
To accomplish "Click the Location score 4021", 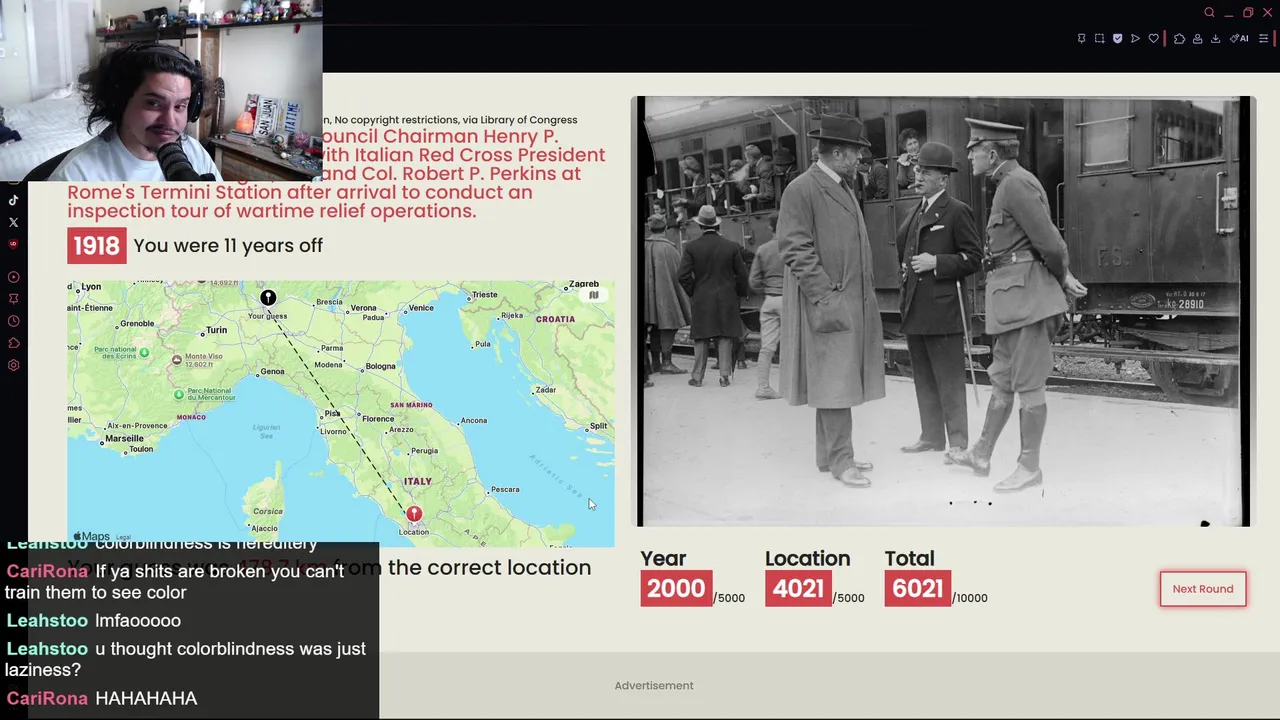I will pyautogui.click(x=798, y=589).
